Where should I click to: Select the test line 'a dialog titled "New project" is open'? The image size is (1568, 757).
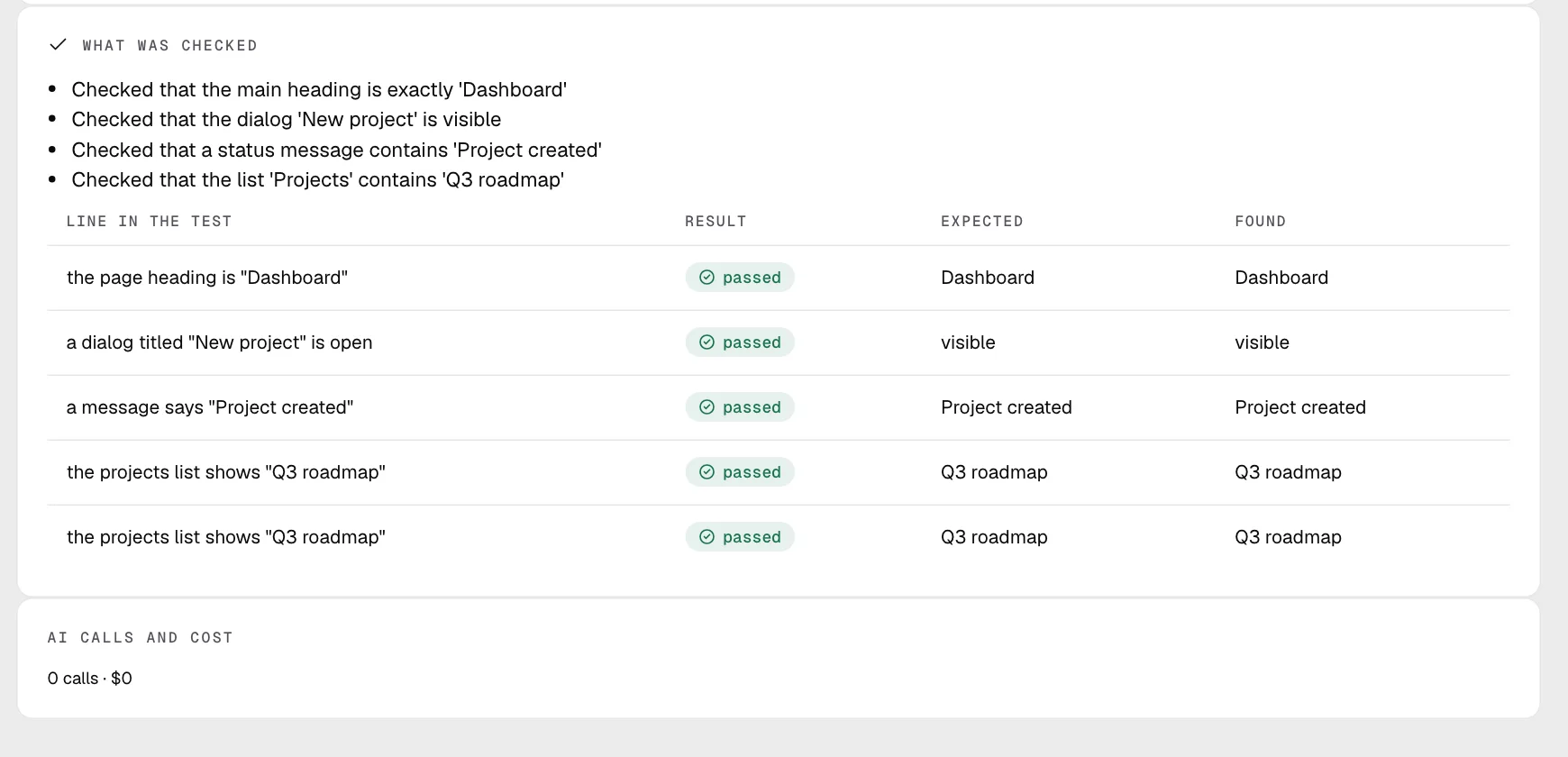tap(220, 342)
